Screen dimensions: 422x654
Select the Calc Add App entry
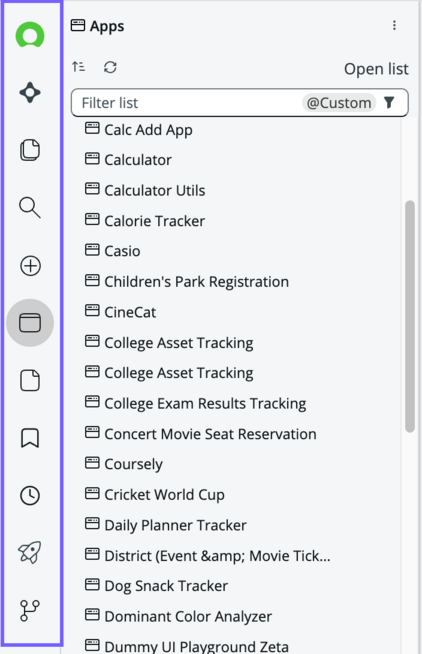point(148,130)
